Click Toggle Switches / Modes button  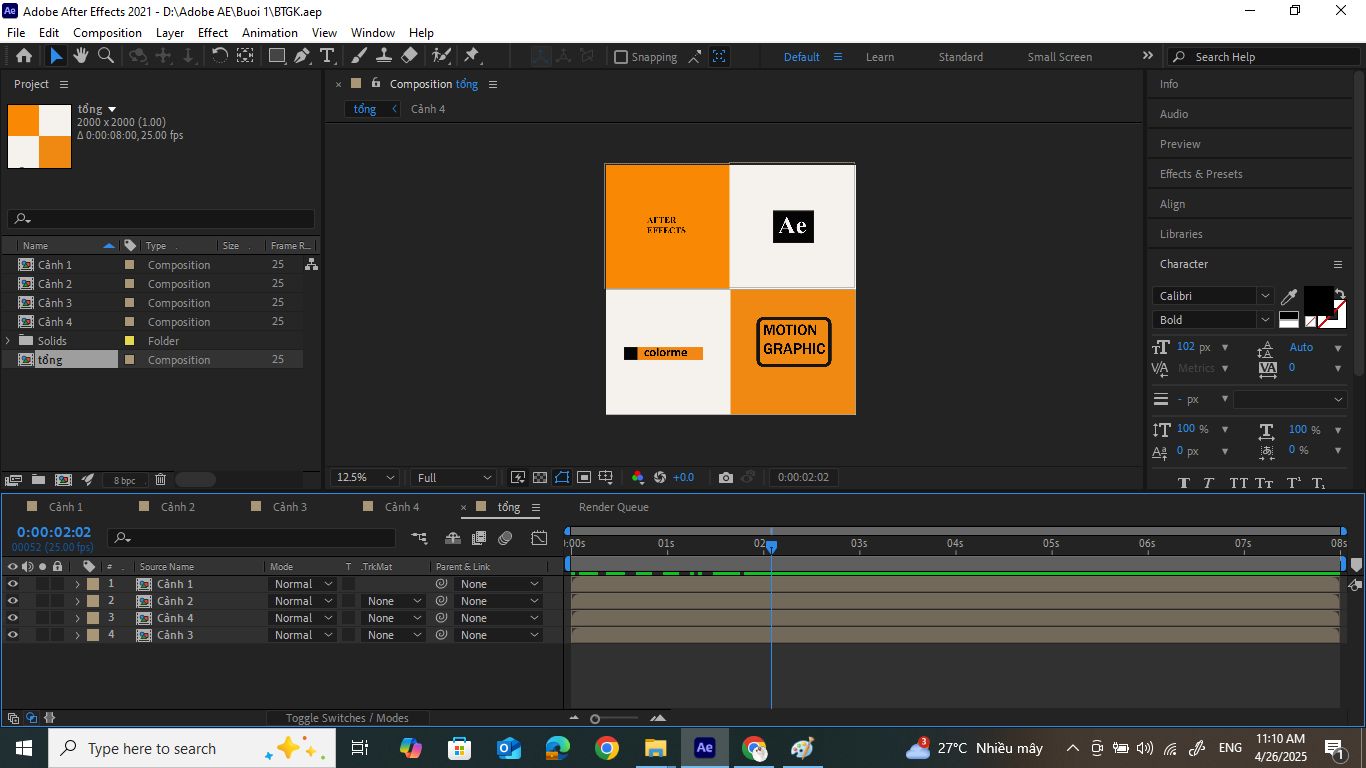coord(347,718)
